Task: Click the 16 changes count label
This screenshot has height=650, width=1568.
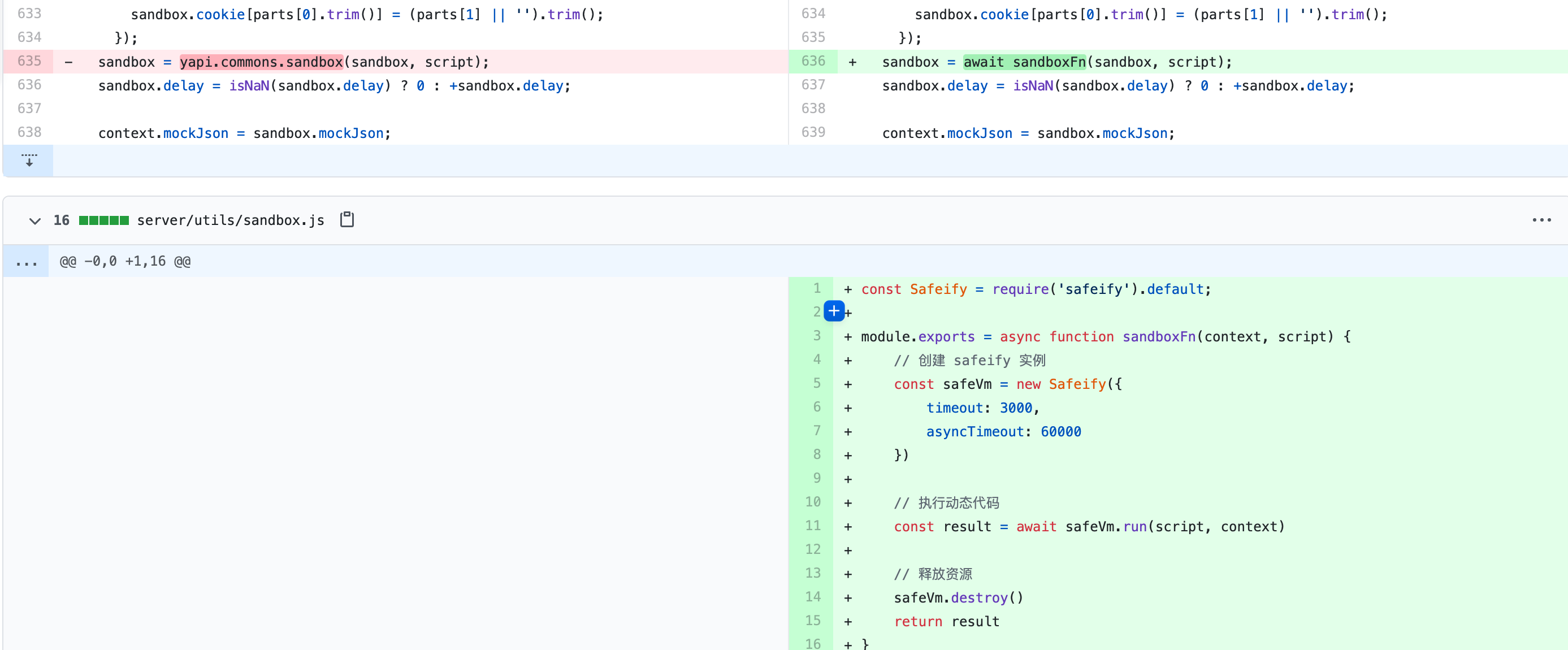Action: point(62,220)
